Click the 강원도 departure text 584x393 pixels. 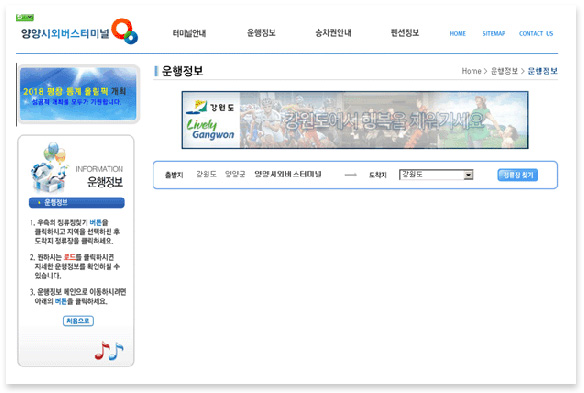pyautogui.click(x=206, y=174)
